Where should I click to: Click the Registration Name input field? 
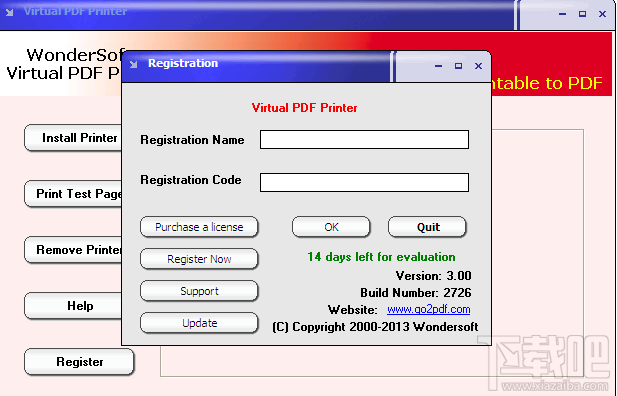point(364,140)
